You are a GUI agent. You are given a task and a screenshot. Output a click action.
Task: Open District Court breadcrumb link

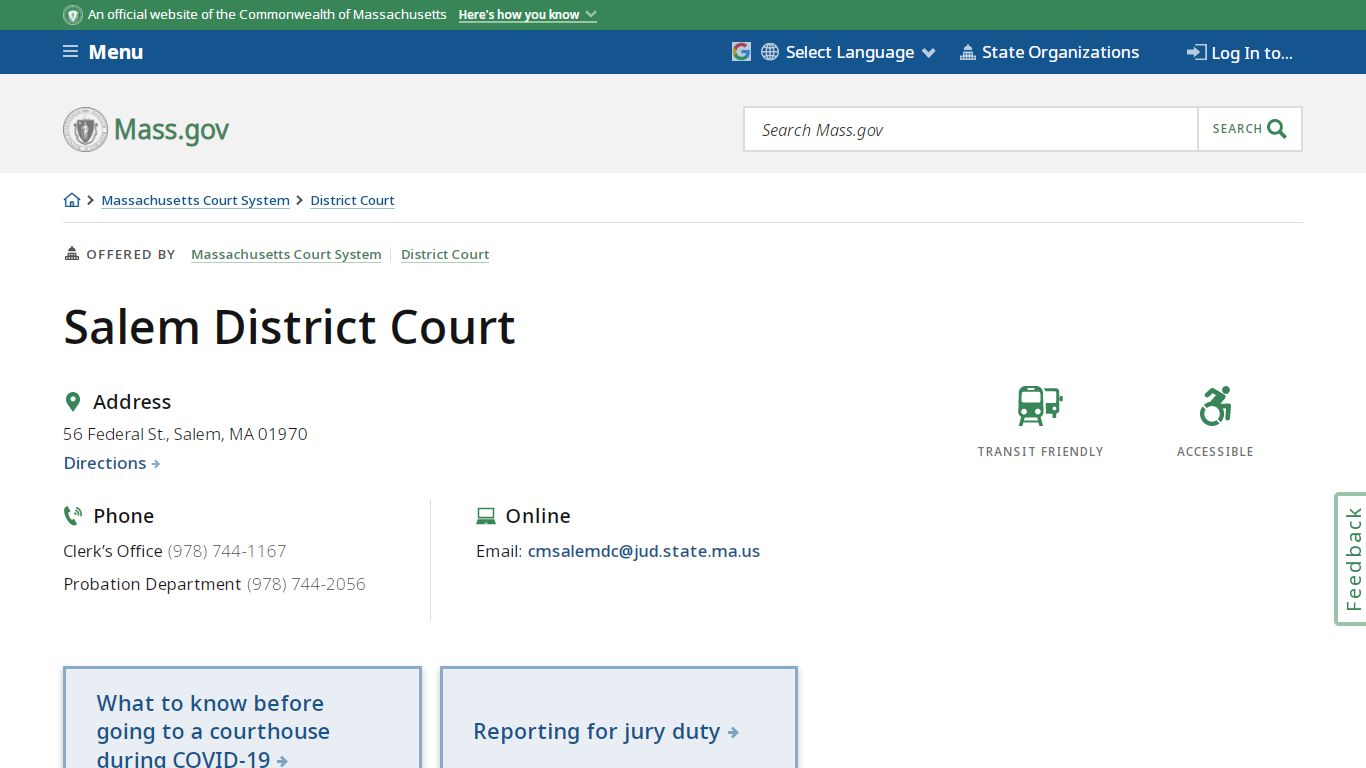pos(352,200)
